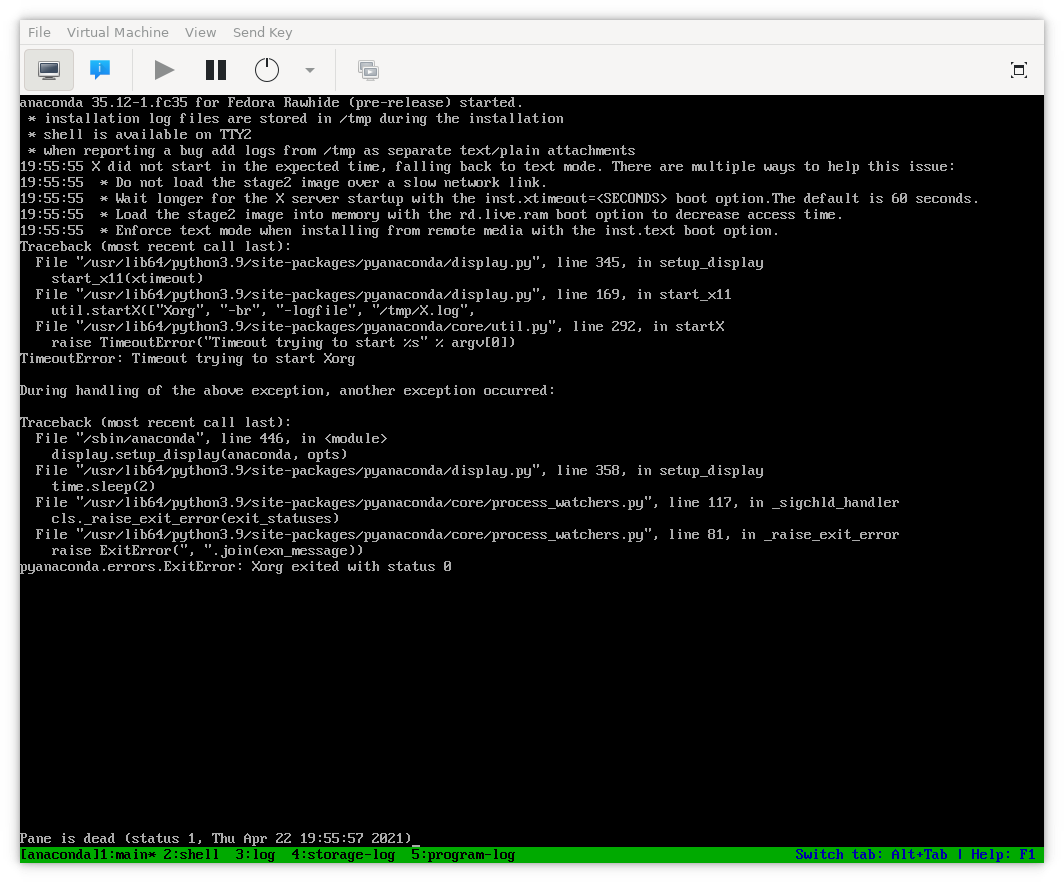Screen dimensions: 1064x883
Task: Open manage VM snapshots icon
Action: (x=368, y=70)
